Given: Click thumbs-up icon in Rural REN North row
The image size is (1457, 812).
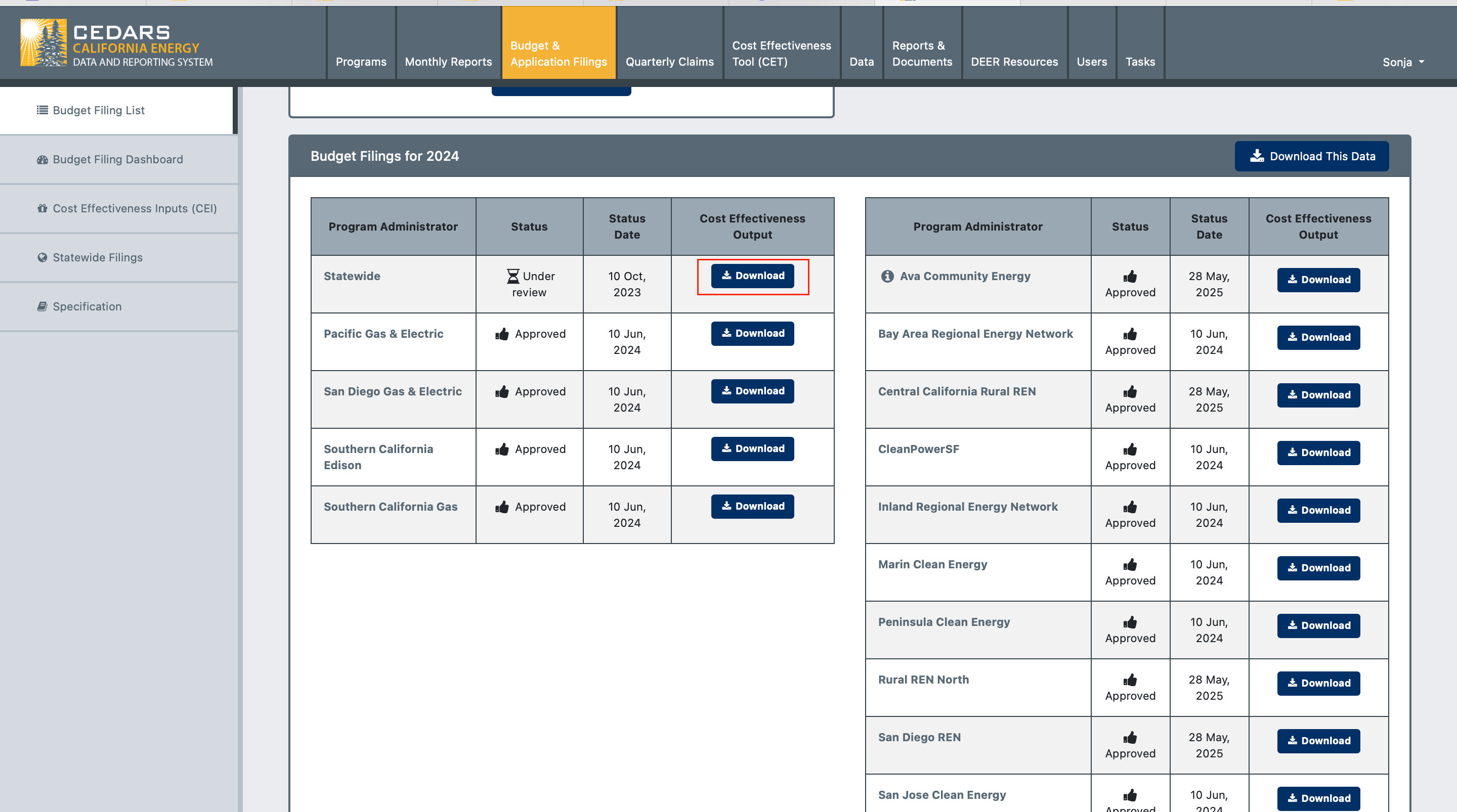Looking at the screenshot, I should (1130, 680).
